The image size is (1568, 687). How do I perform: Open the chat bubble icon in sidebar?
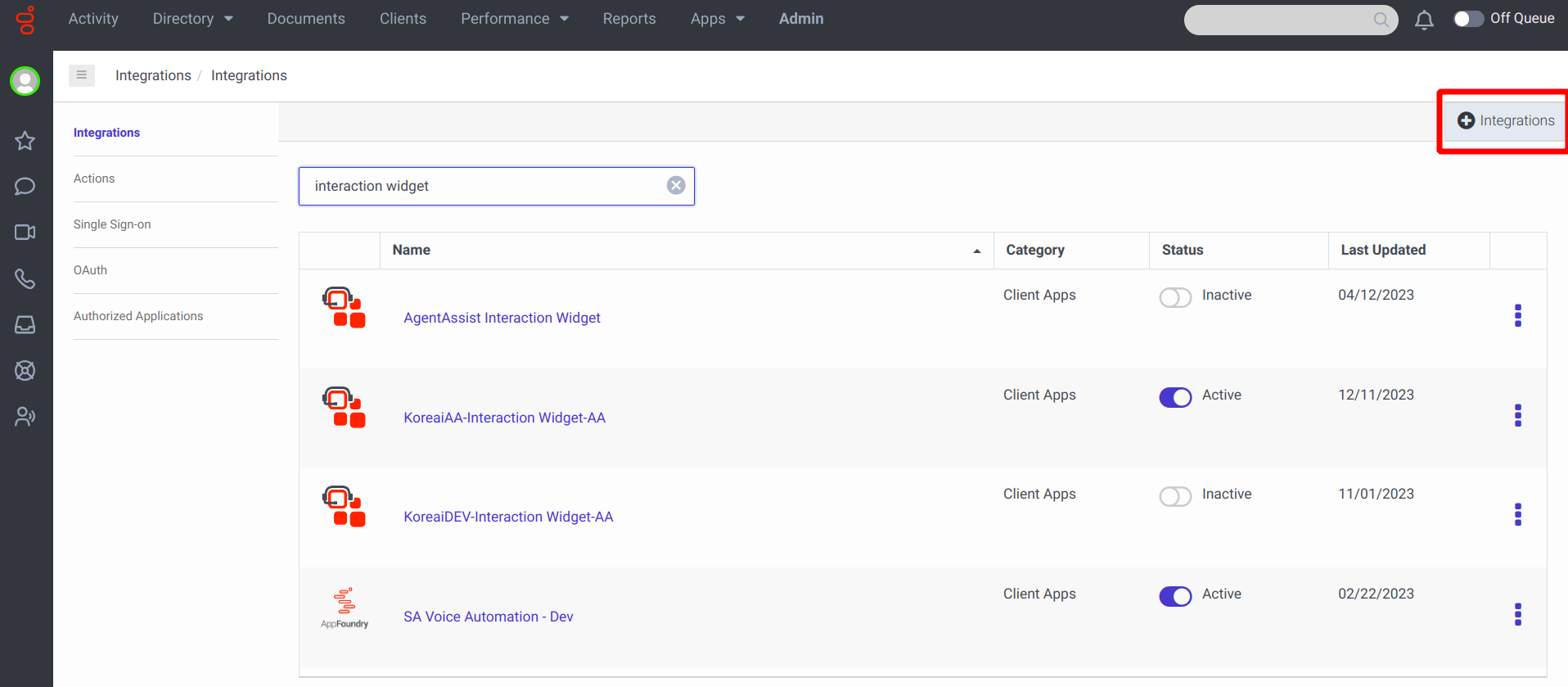tap(25, 187)
